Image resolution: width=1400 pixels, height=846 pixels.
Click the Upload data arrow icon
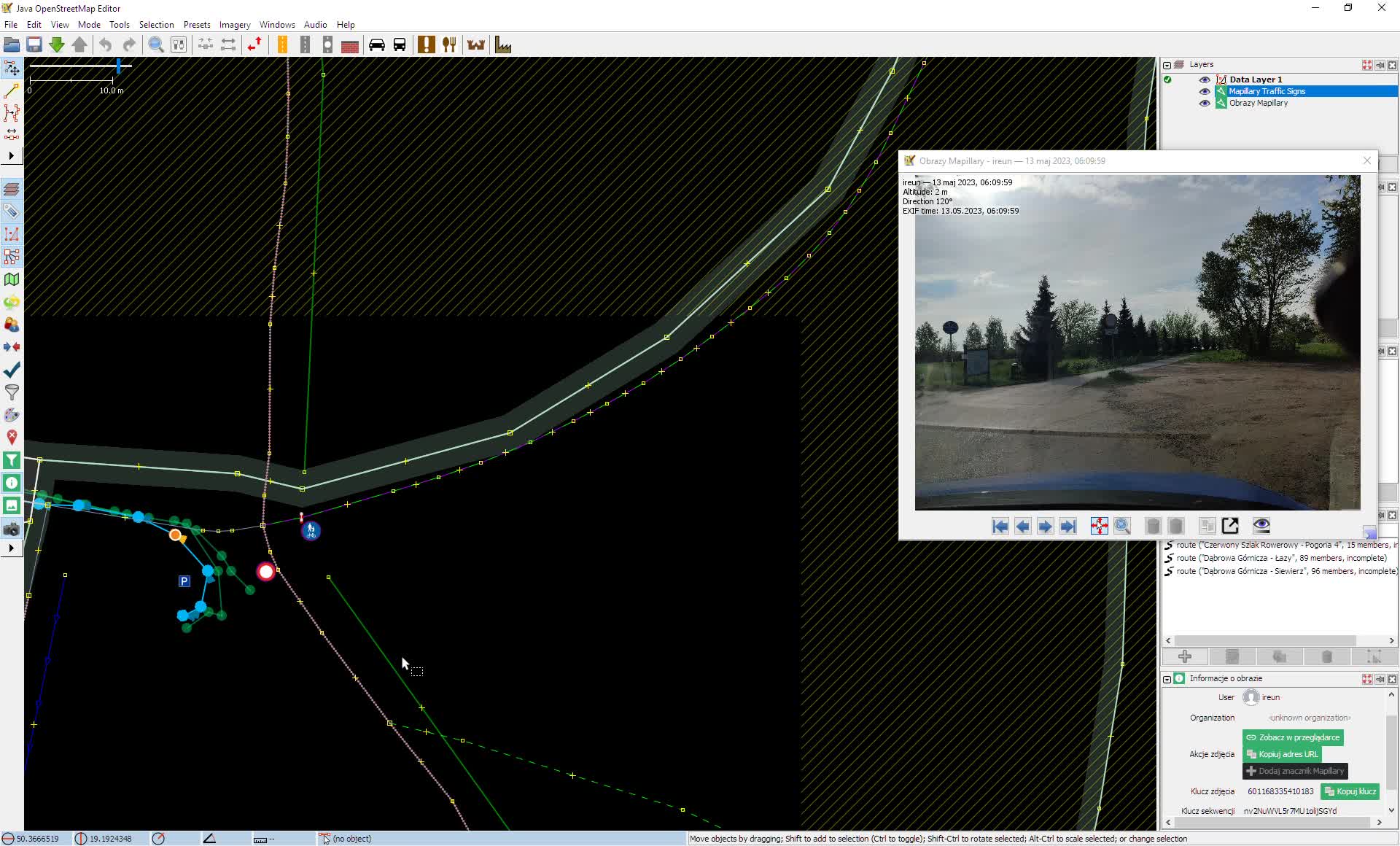pyautogui.click(x=79, y=45)
